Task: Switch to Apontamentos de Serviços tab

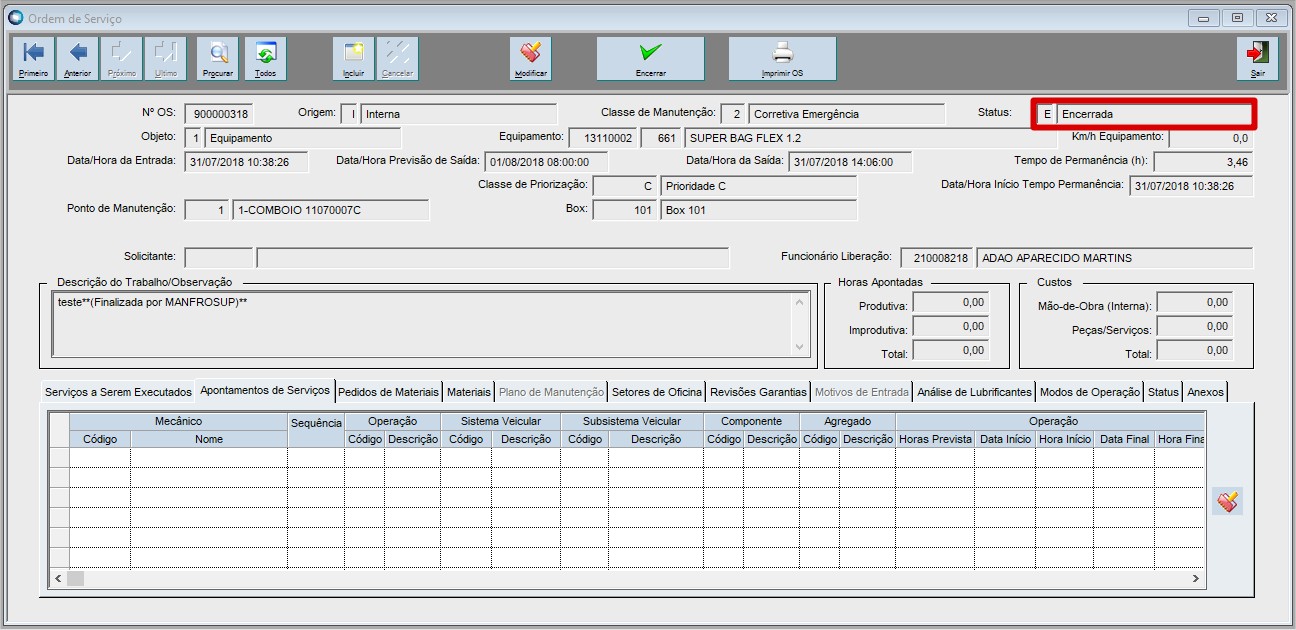Action: coord(264,390)
